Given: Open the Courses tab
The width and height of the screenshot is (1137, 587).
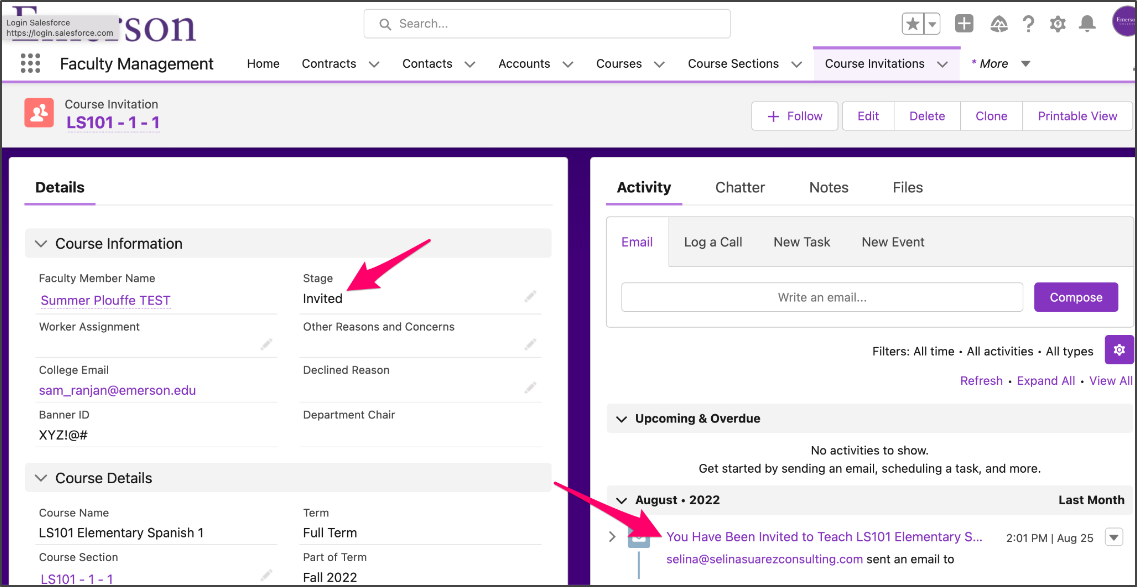Looking at the screenshot, I should (619, 64).
